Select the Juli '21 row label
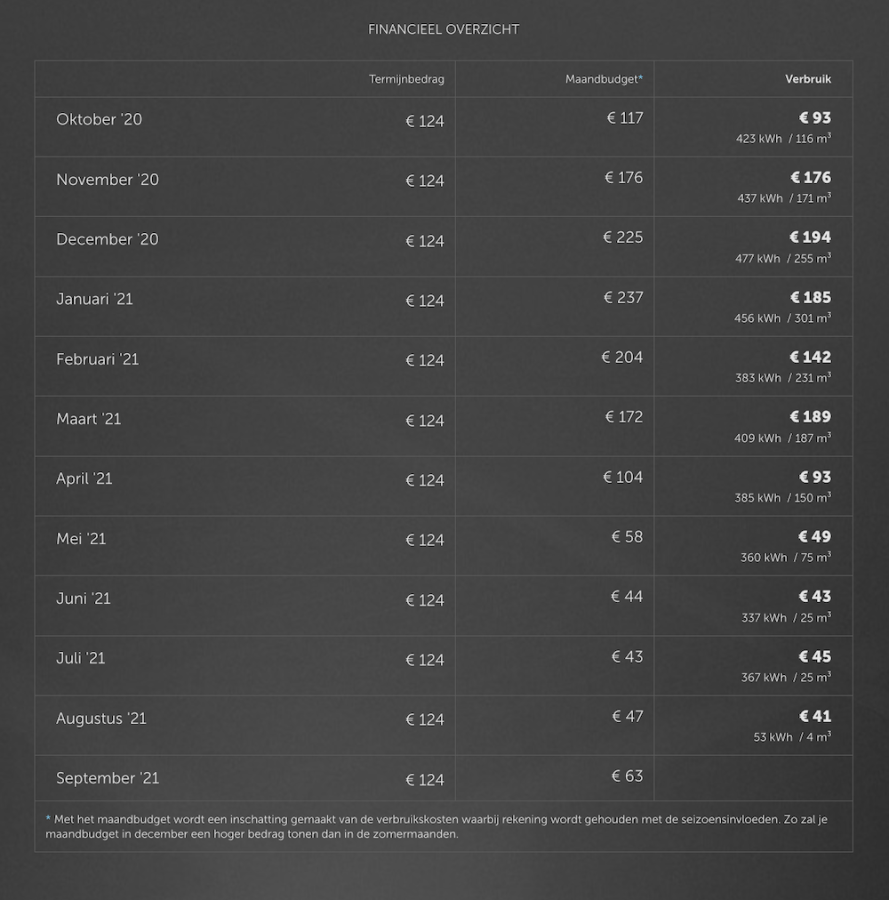This screenshot has height=900, width=889. click(80, 659)
